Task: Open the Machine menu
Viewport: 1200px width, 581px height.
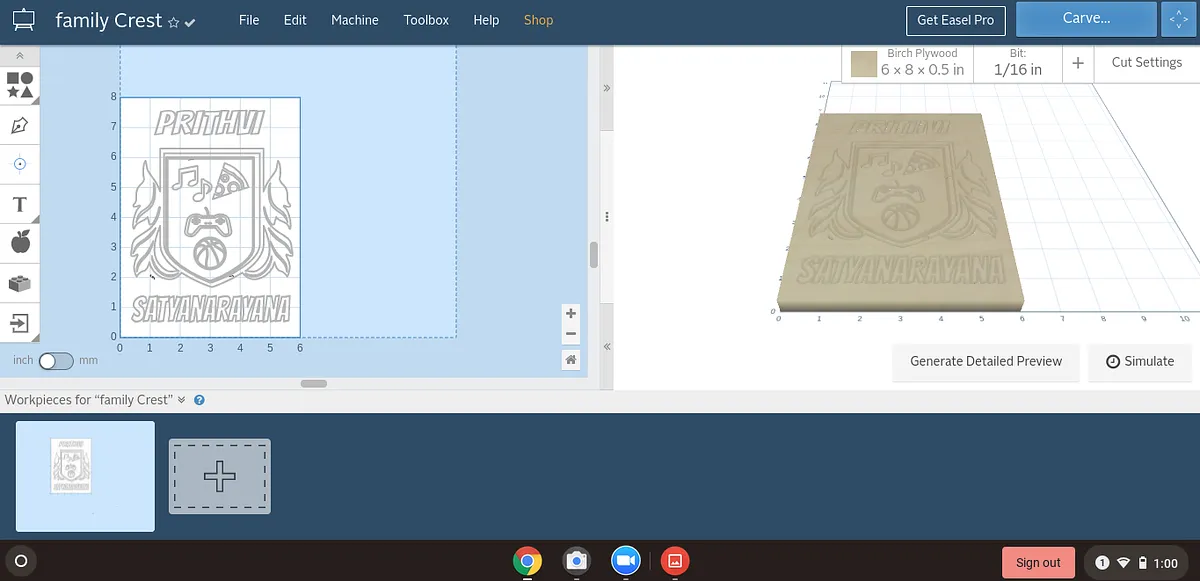Action: [x=355, y=20]
